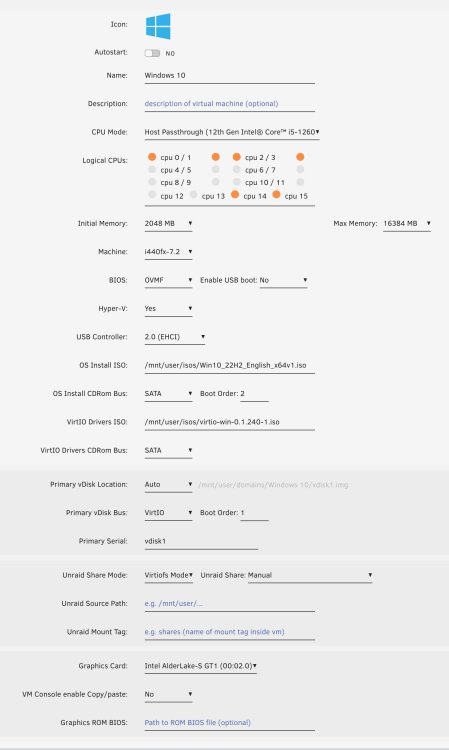The image size is (449, 750).
Task: Click the Name field showing Windows 10
Action: pyautogui.click(x=230, y=76)
